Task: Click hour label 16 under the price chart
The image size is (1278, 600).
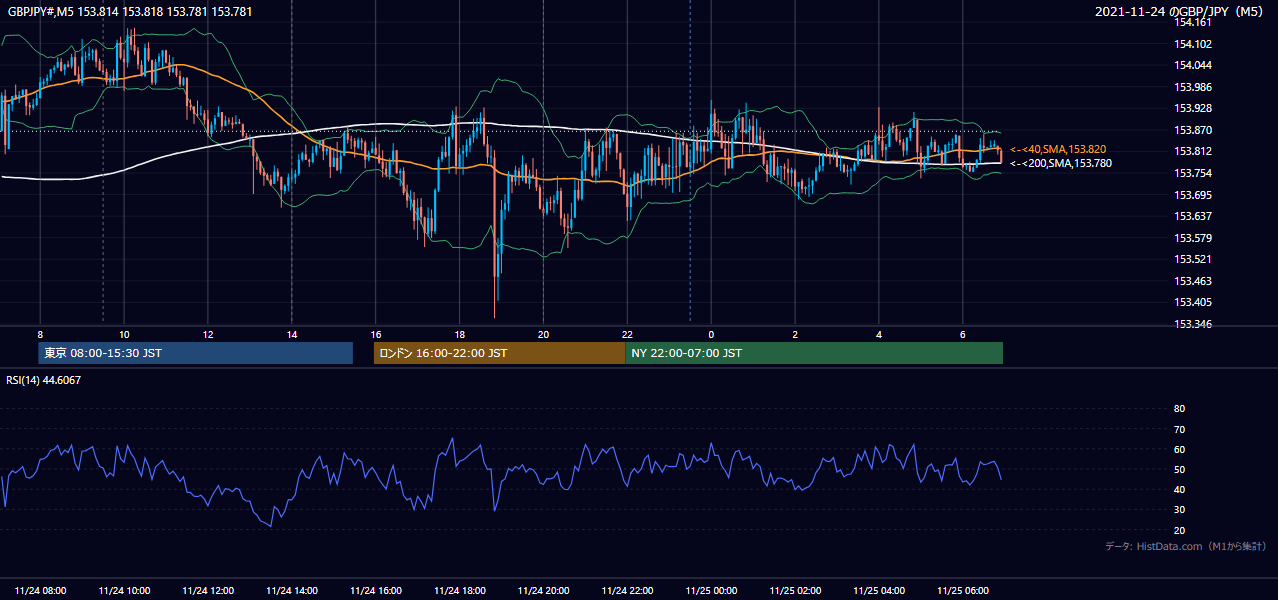Action: 375,334
